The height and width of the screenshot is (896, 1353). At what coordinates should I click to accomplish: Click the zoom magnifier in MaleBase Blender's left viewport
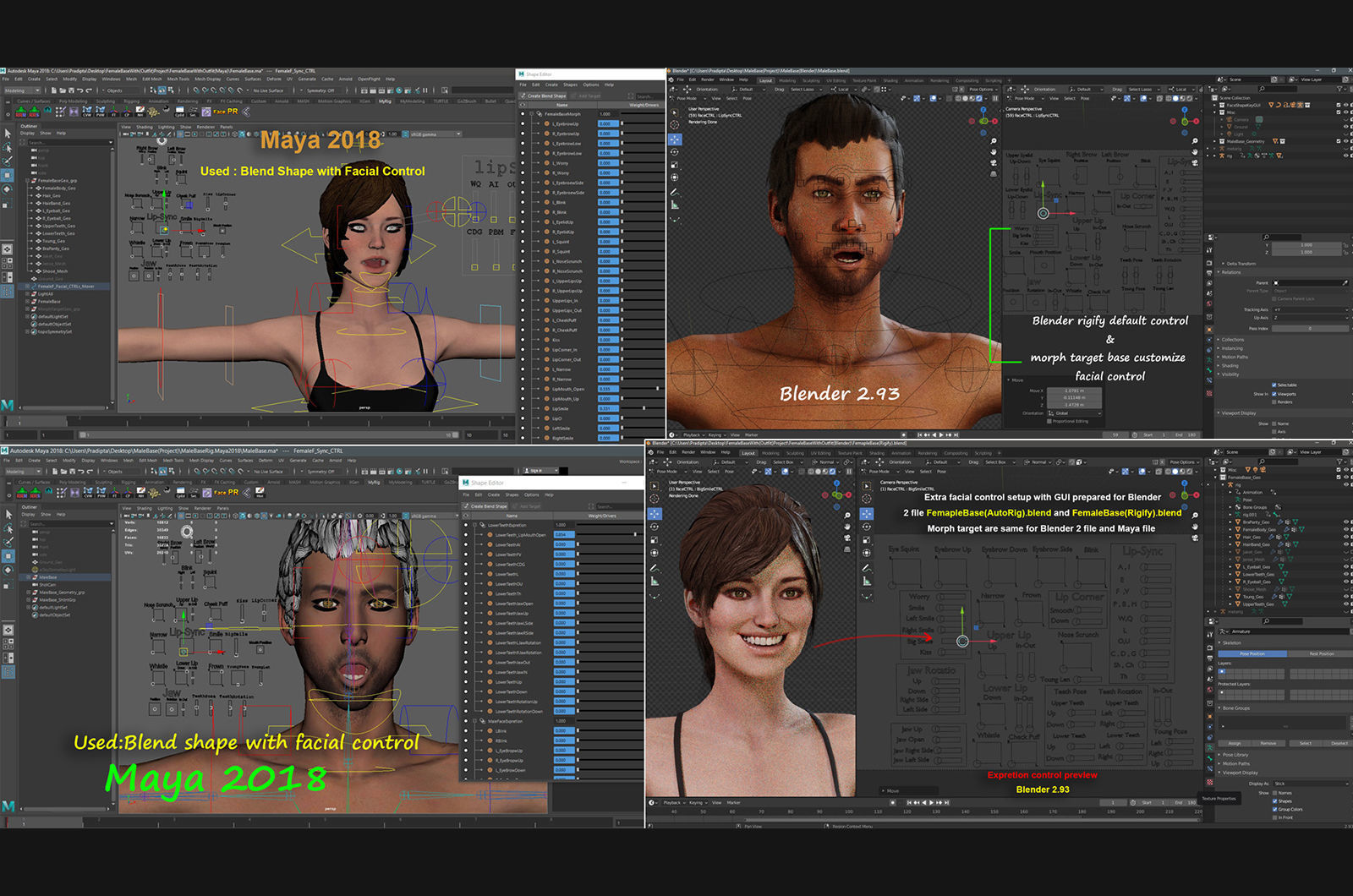coord(994,141)
